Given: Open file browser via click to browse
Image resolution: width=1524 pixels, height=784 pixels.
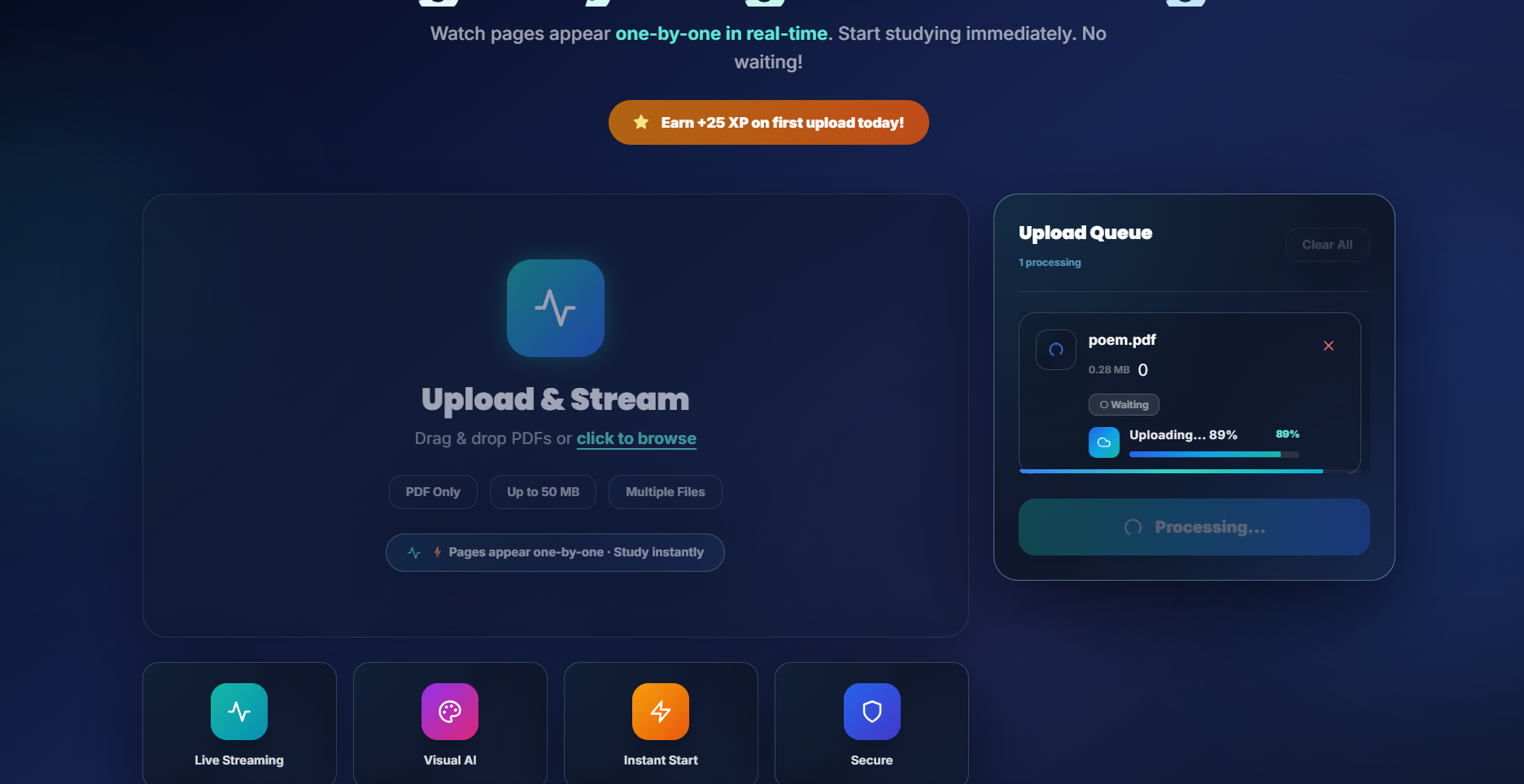Looking at the screenshot, I should point(636,438).
